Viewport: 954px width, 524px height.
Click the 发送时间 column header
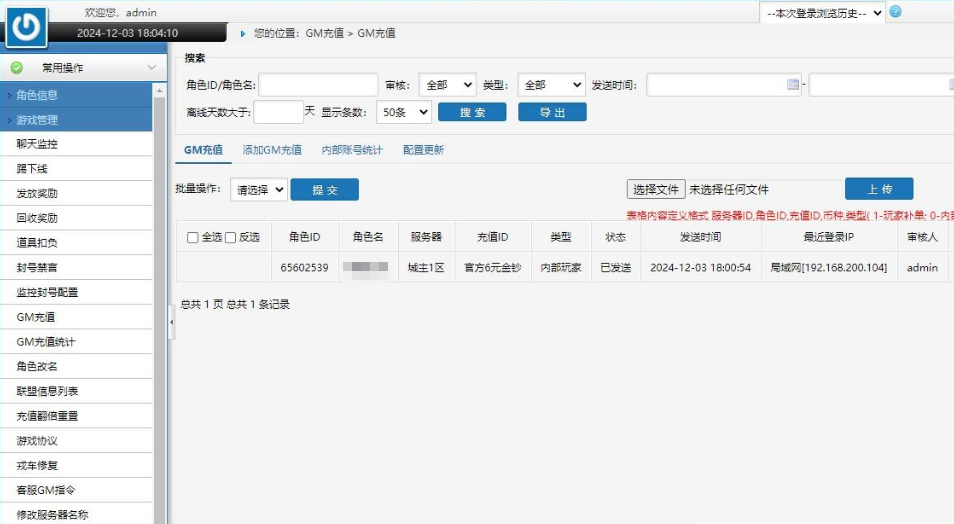[701, 237]
